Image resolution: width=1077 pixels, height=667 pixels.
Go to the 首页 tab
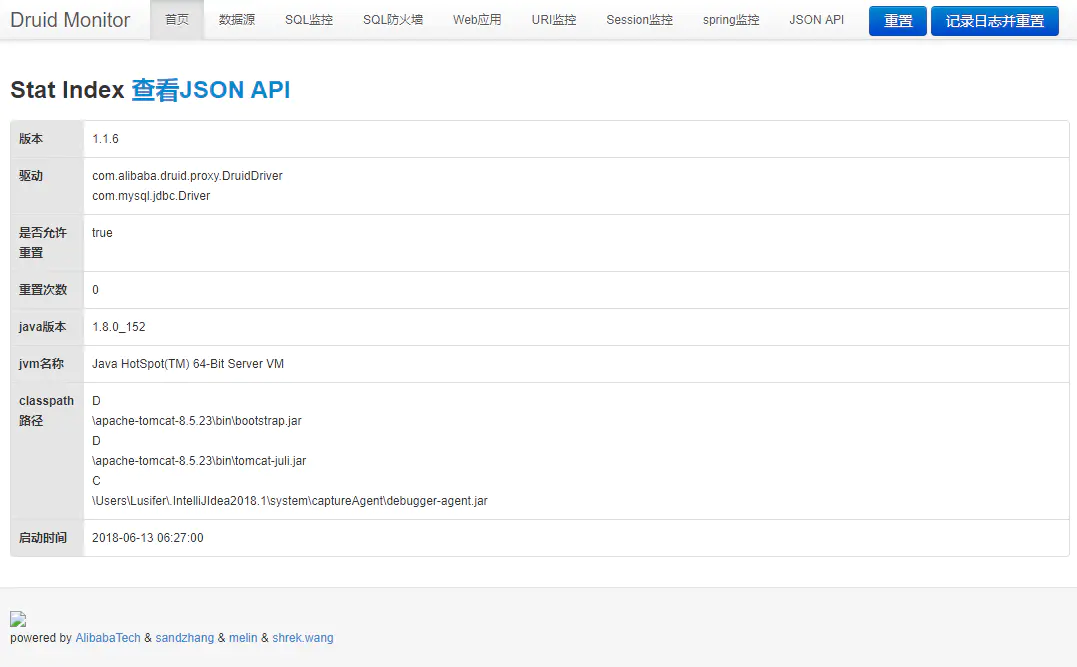point(177,20)
